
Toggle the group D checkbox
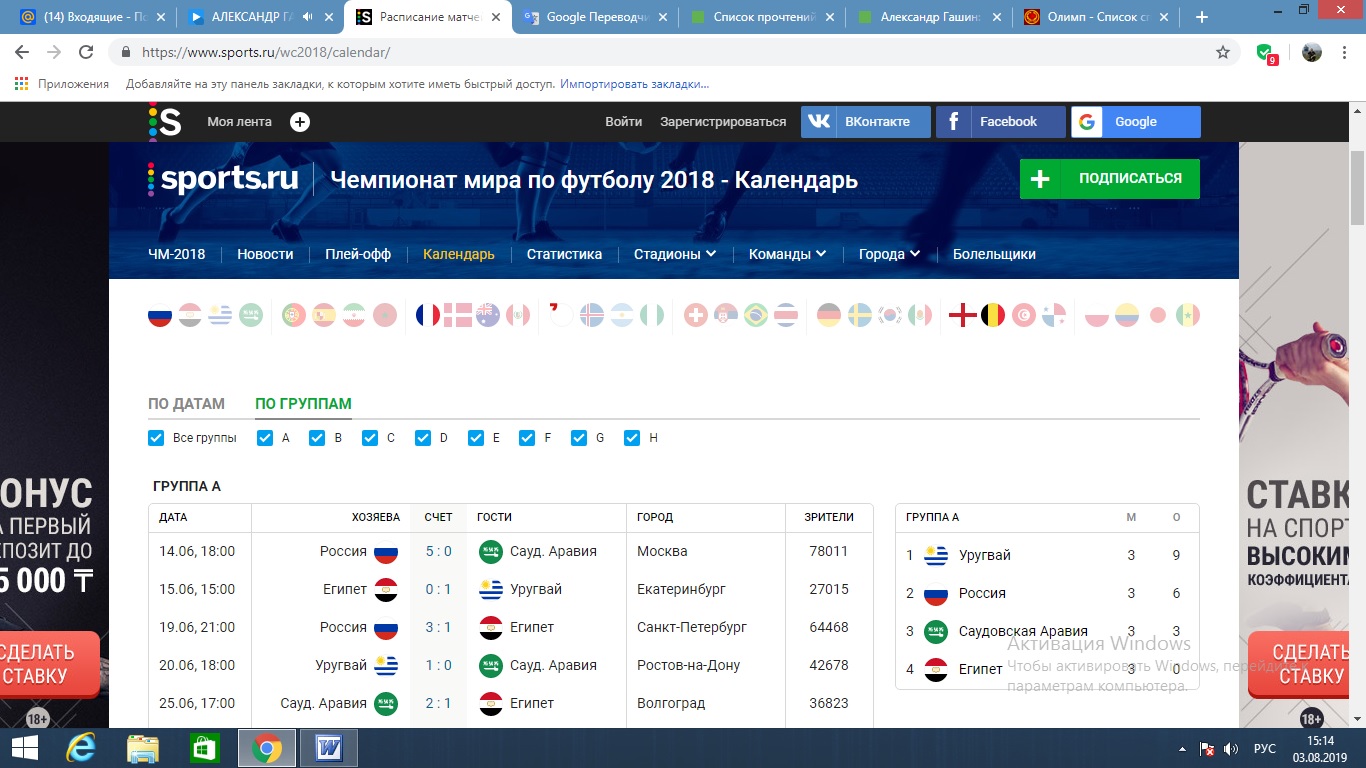point(422,438)
